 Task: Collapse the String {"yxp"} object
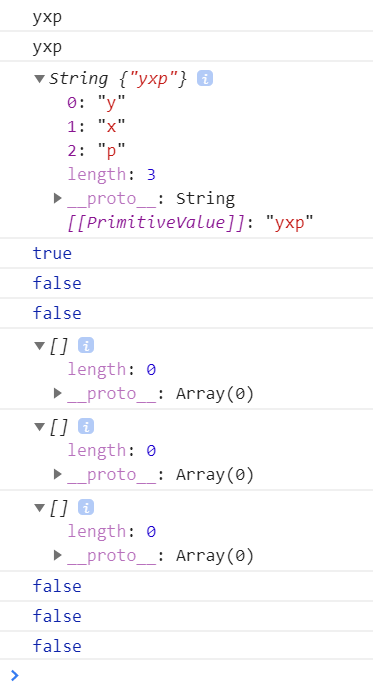(39, 79)
